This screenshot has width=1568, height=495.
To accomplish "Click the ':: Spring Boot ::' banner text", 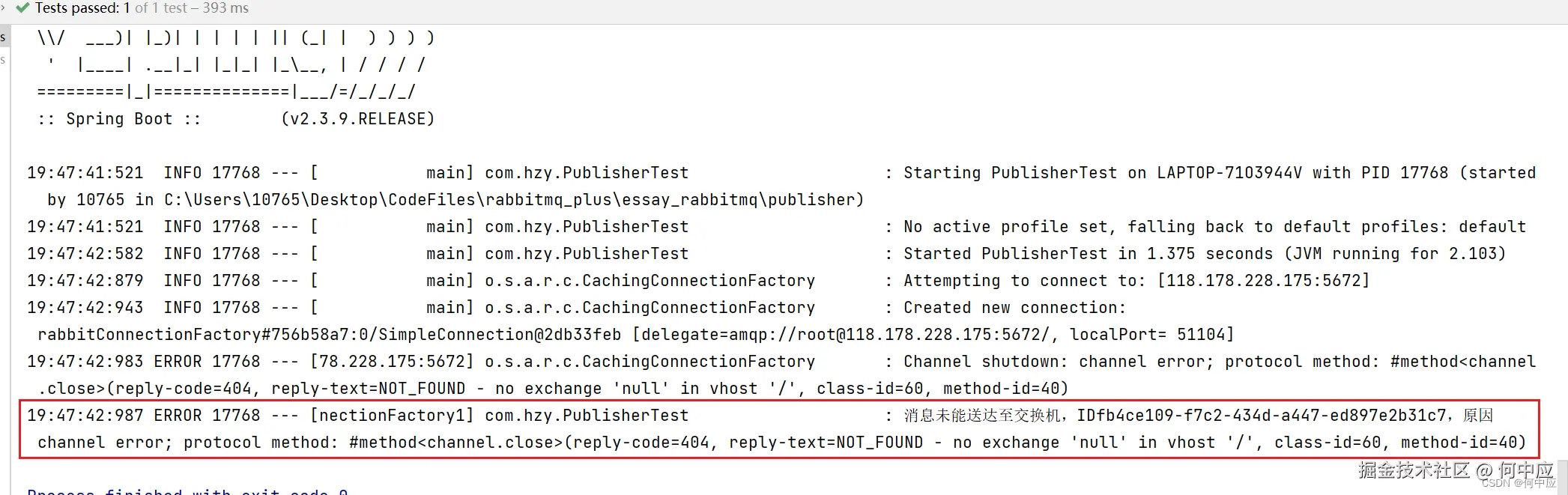I will coord(119,119).
